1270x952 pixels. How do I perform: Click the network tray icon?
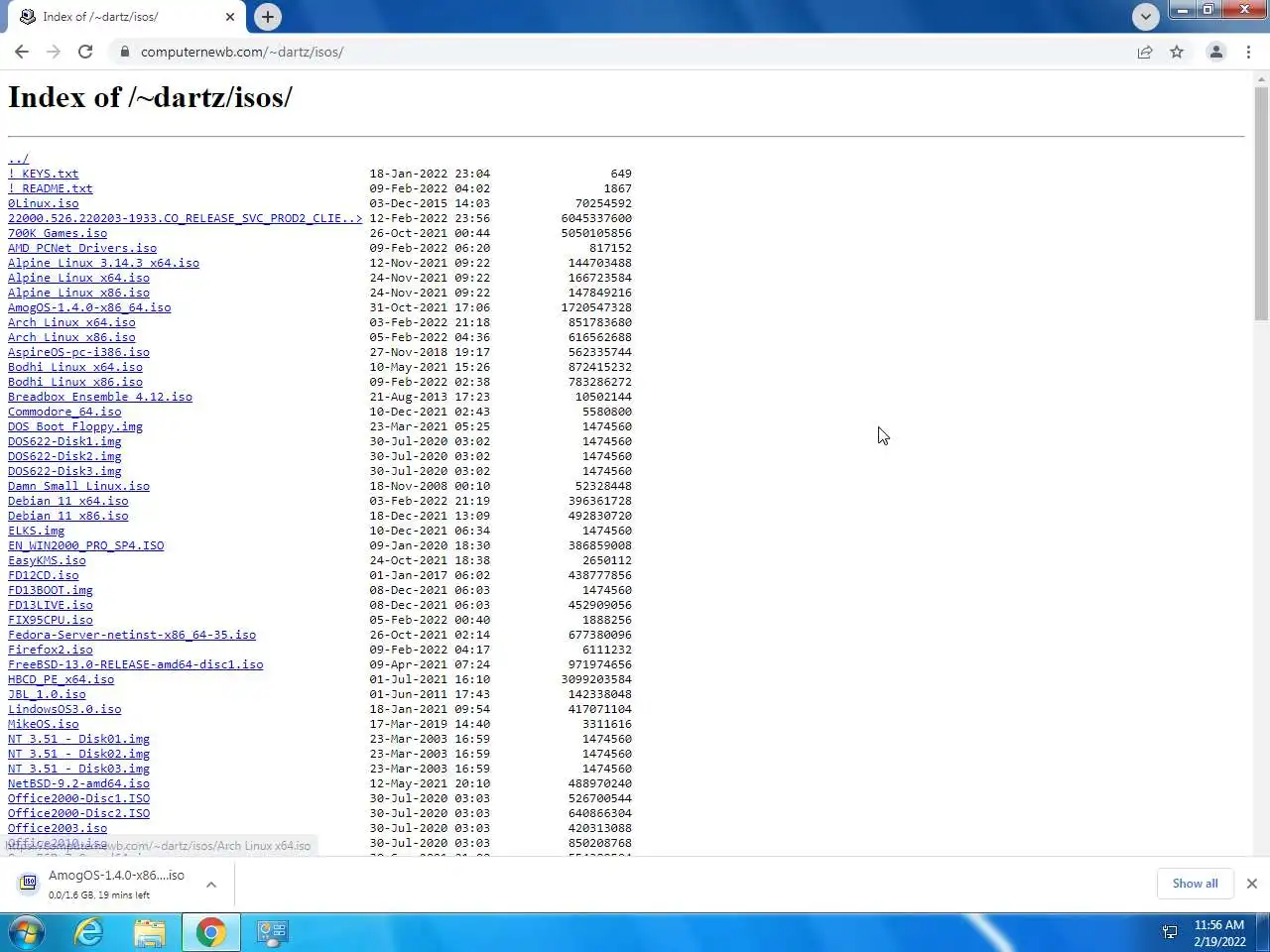click(x=1170, y=932)
